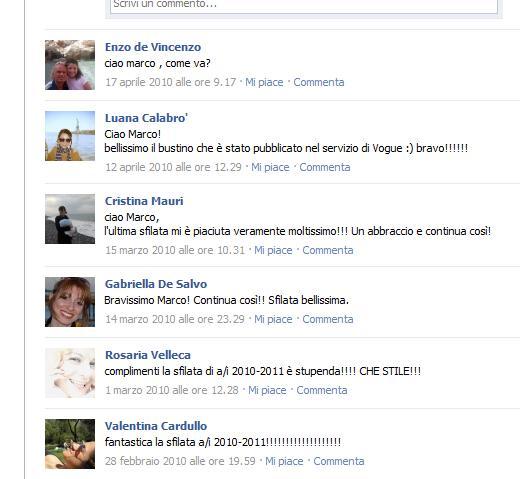The height and width of the screenshot is (479, 520).
Task: Visit Gabriella De Salvo name link
Action: pyautogui.click(x=156, y=284)
